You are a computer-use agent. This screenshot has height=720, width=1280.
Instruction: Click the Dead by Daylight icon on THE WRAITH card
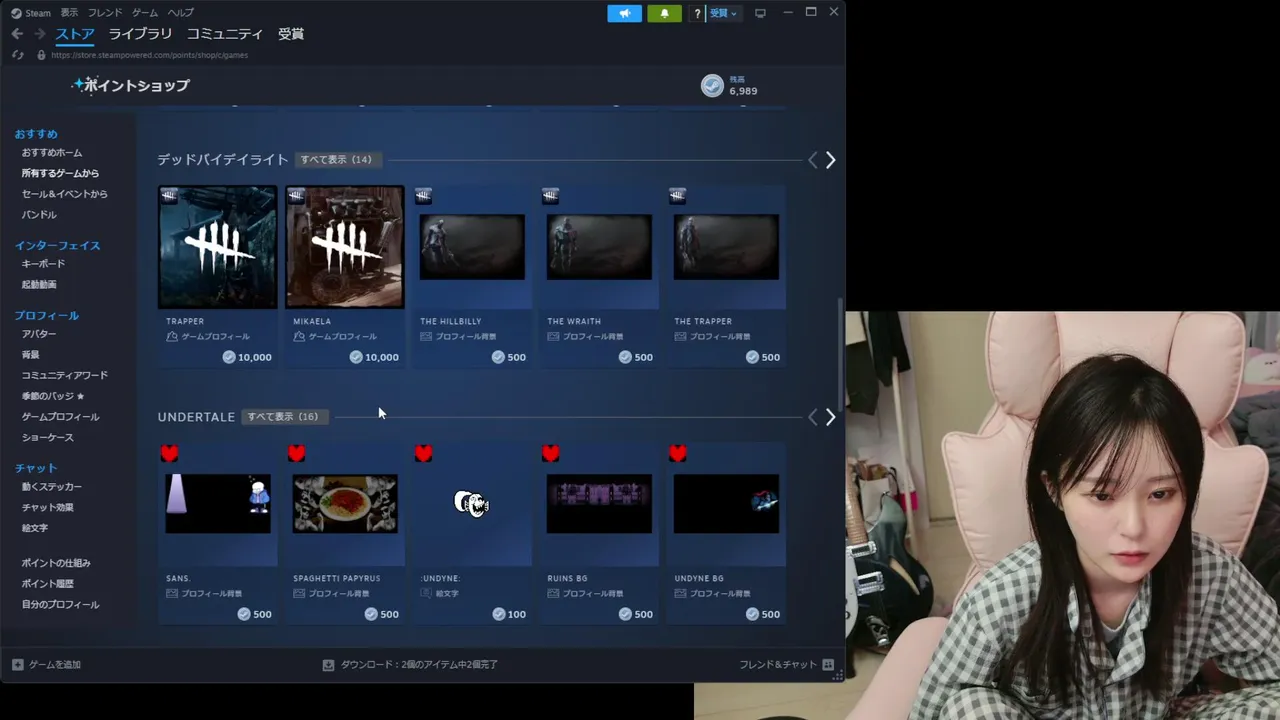point(550,196)
